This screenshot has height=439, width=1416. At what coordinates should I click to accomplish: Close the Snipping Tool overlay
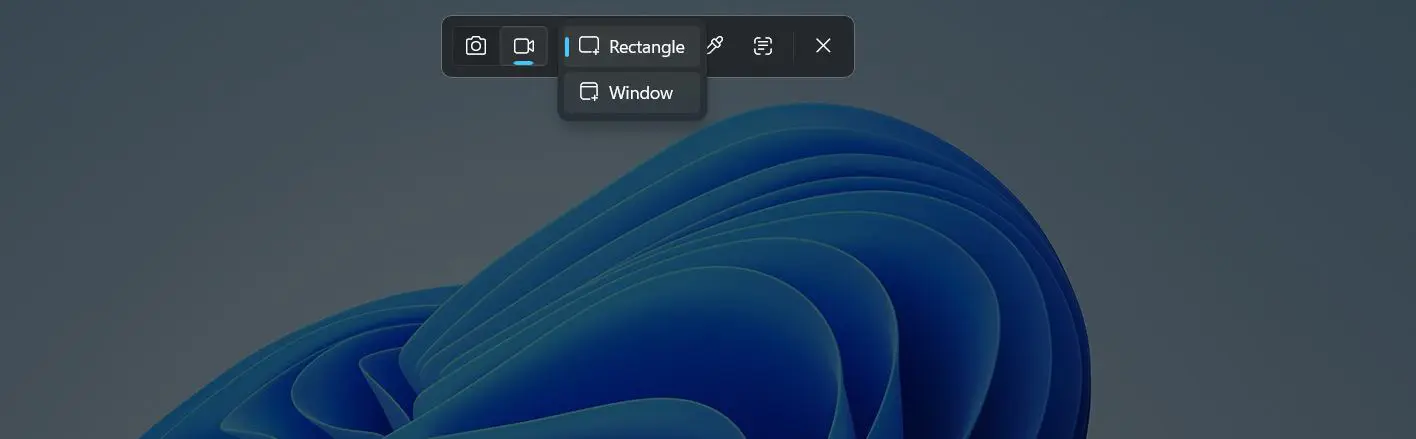pyautogui.click(x=823, y=46)
